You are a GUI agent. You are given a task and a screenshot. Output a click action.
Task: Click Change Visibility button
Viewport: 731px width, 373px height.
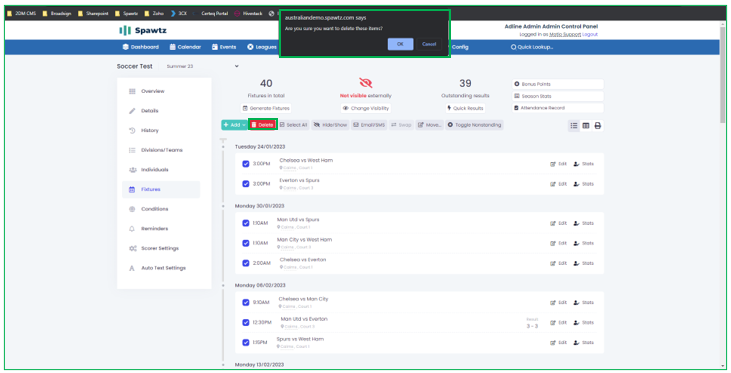tap(366, 108)
